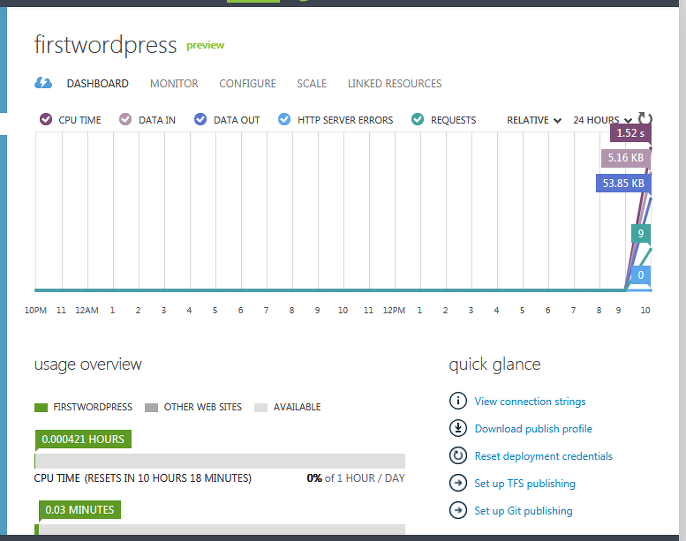This screenshot has width=686, height=541.
Task: Switch to the CONFIGURE tab
Action: click(248, 84)
